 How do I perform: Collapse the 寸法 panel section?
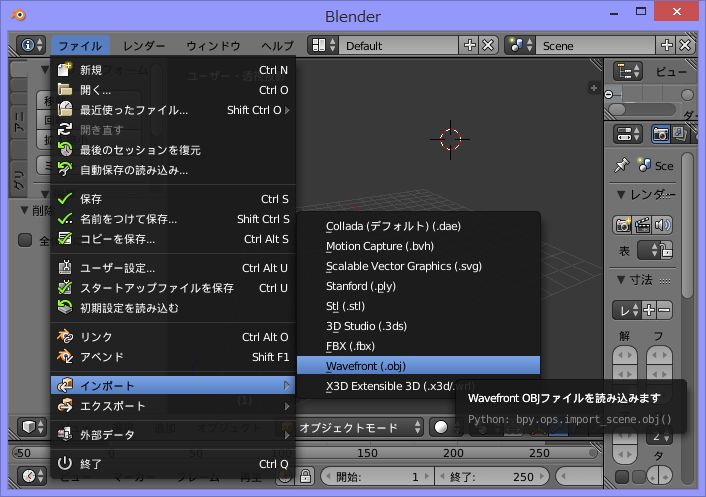621,281
